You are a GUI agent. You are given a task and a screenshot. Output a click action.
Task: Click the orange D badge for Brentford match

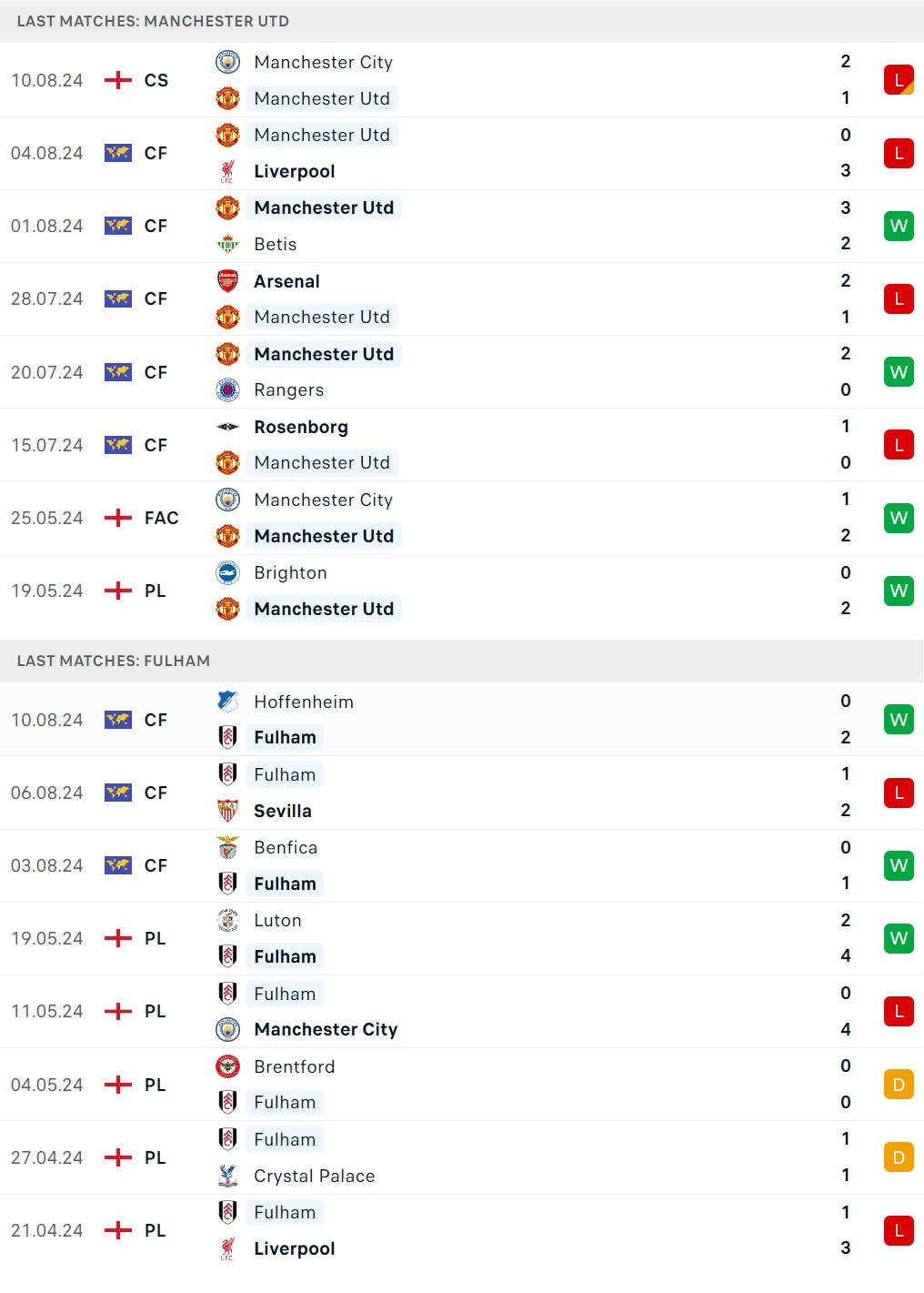click(899, 1085)
